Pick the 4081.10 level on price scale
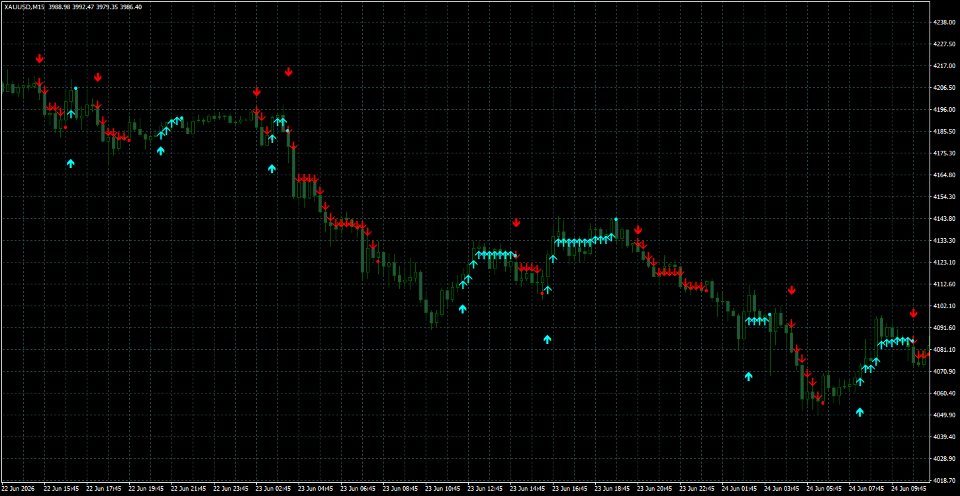This screenshot has width=960, height=496. coord(943,350)
